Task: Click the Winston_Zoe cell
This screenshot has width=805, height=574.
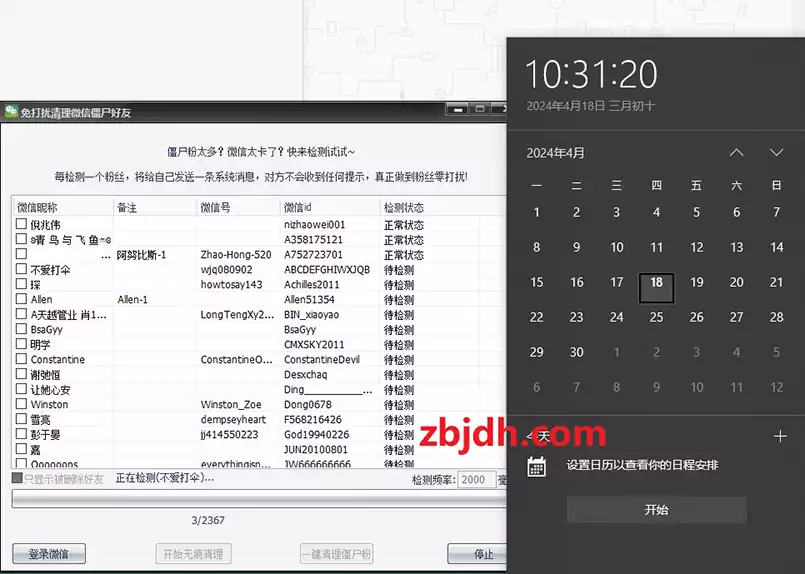Action: pyautogui.click(x=231, y=405)
